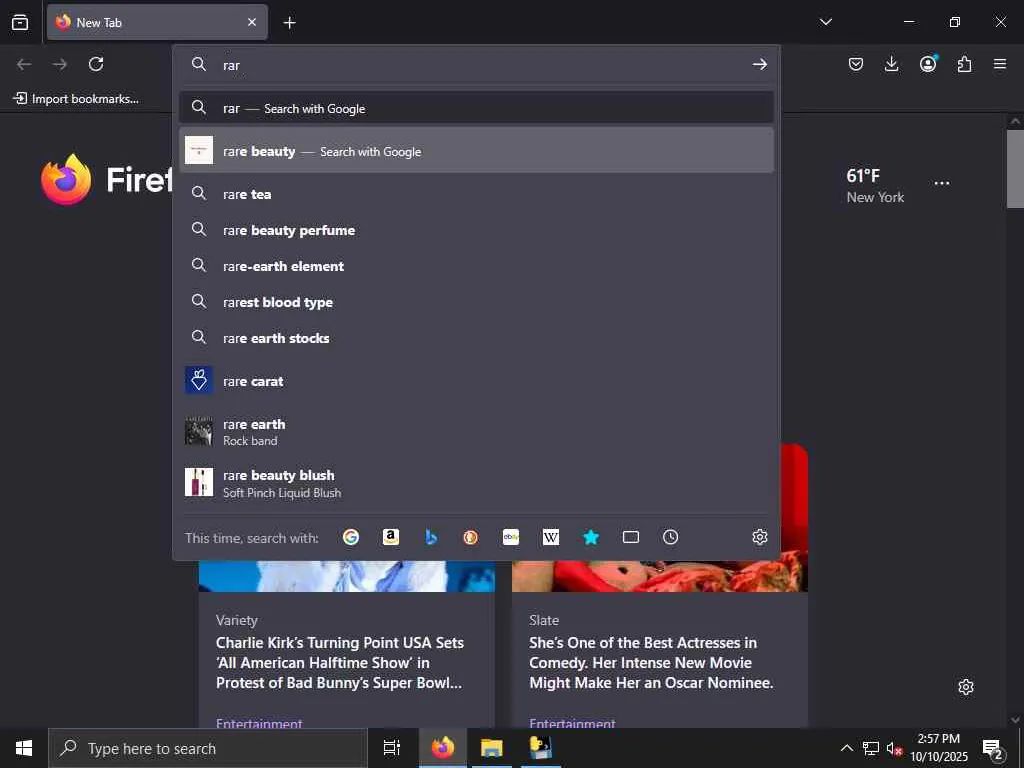Pick the 'rare beauty blush' suggestion
Viewport: 1024px width, 768px height.
click(477, 483)
